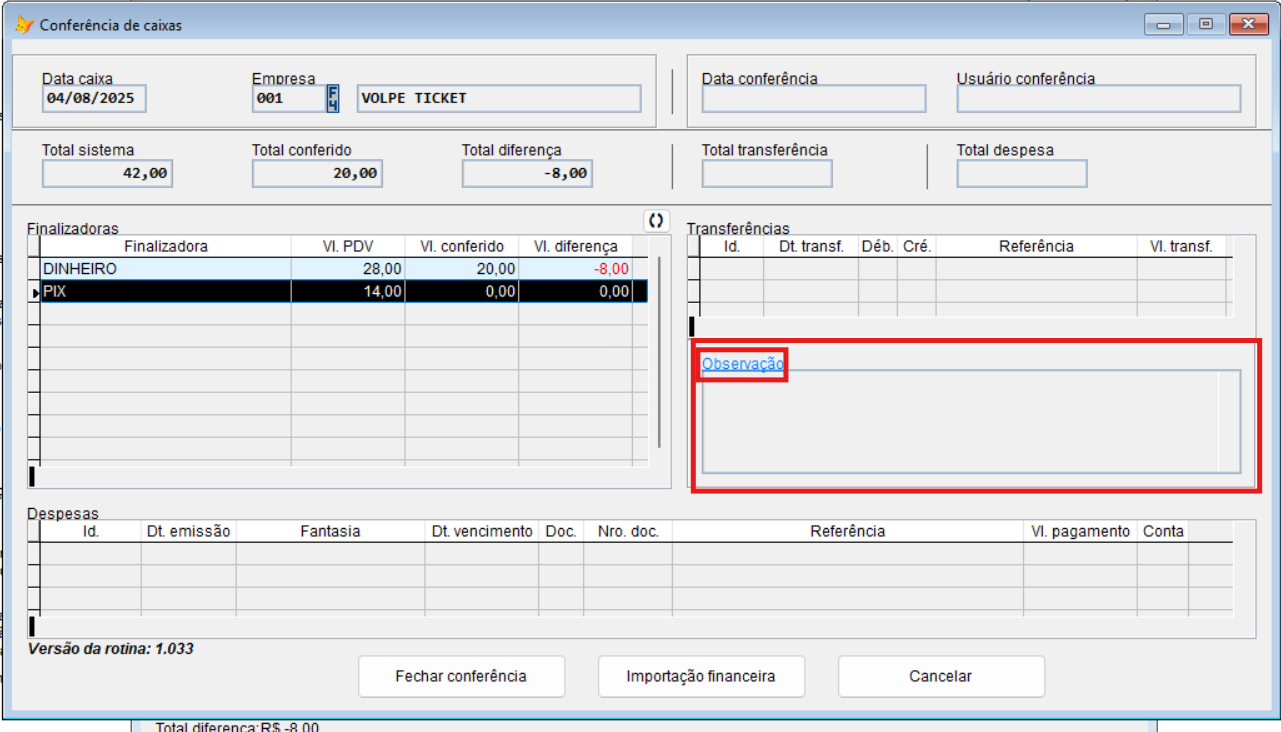1281x732 pixels.
Task: Click the Finalizadora column header
Action: pos(166,246)
